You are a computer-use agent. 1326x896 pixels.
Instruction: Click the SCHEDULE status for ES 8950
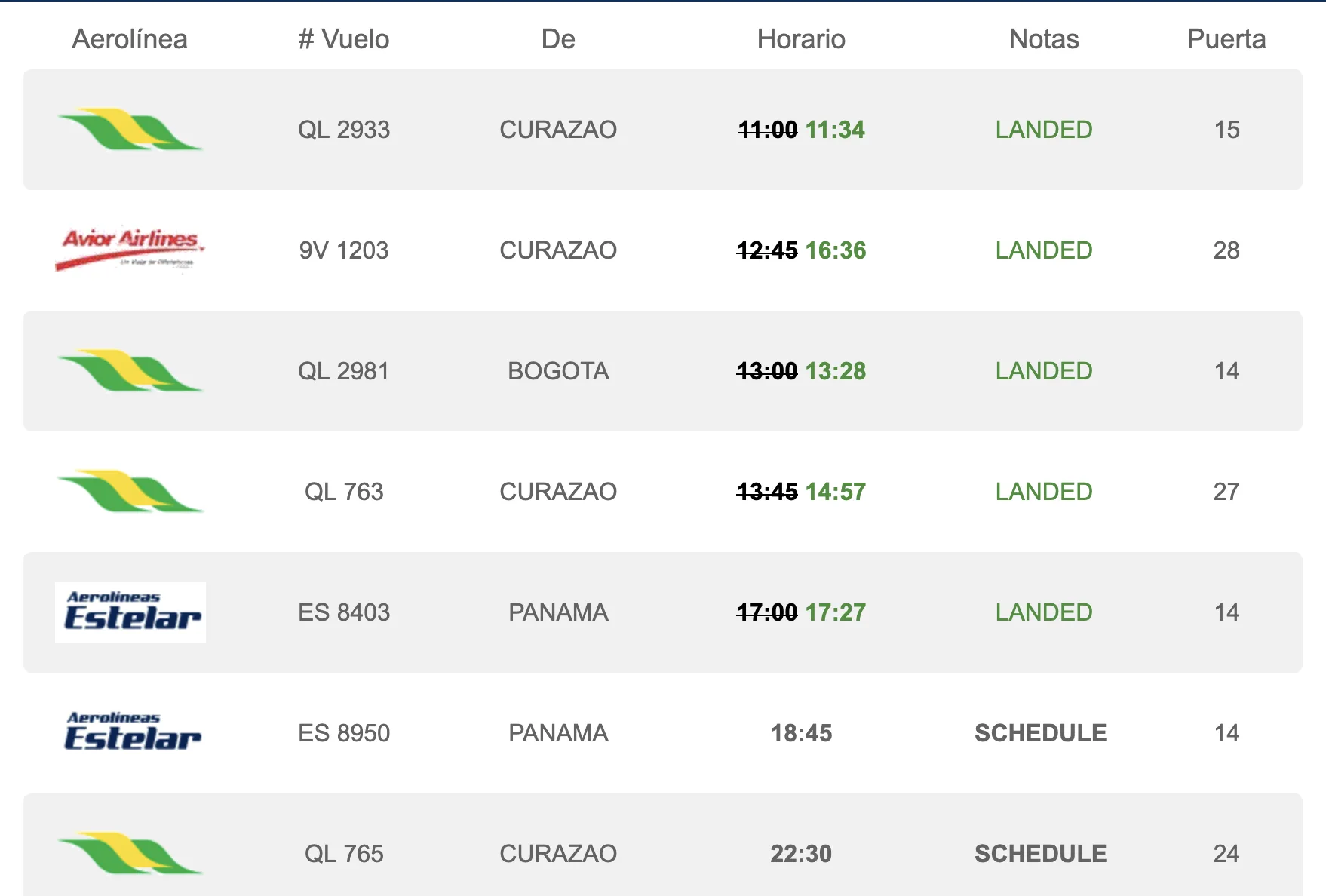coord(1041,733)
